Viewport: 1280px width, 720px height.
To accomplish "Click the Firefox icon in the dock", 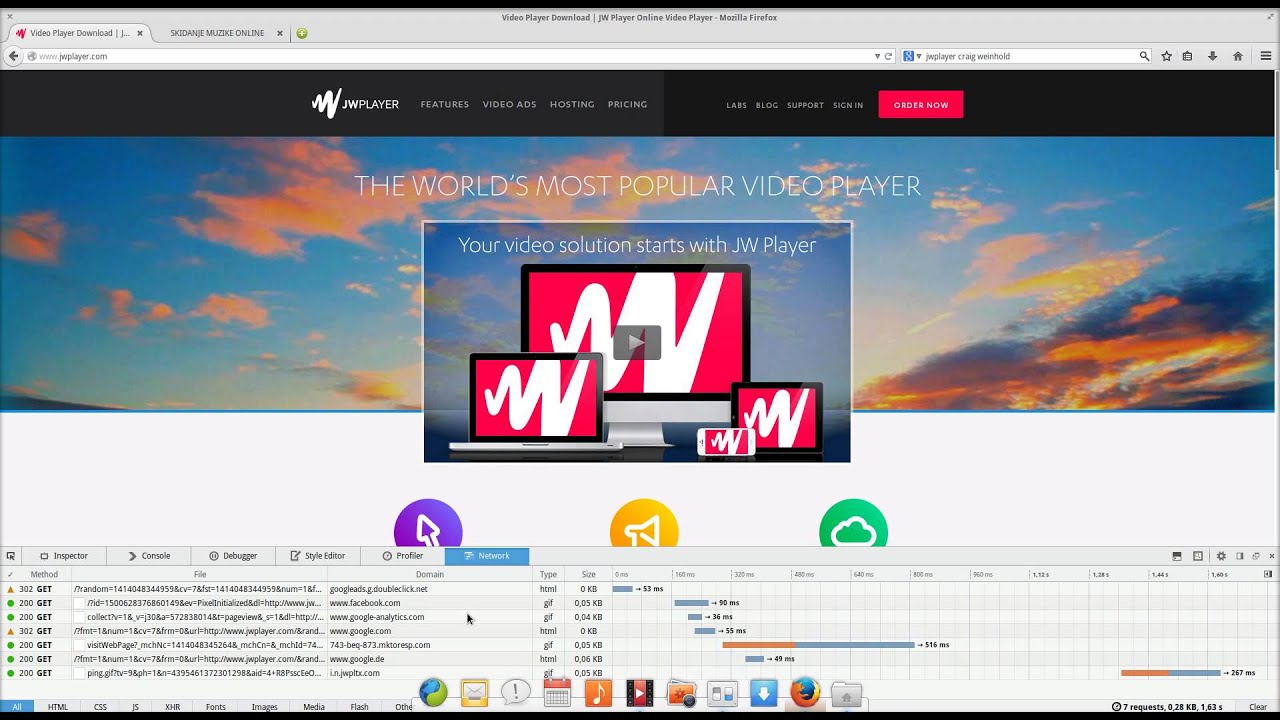I will pos(805,692).
